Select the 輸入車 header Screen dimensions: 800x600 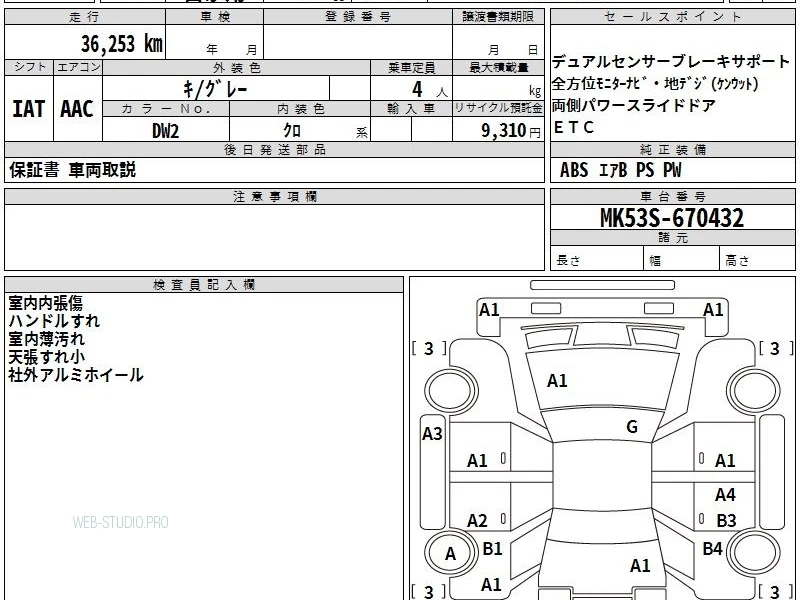(x=411, y=109)
